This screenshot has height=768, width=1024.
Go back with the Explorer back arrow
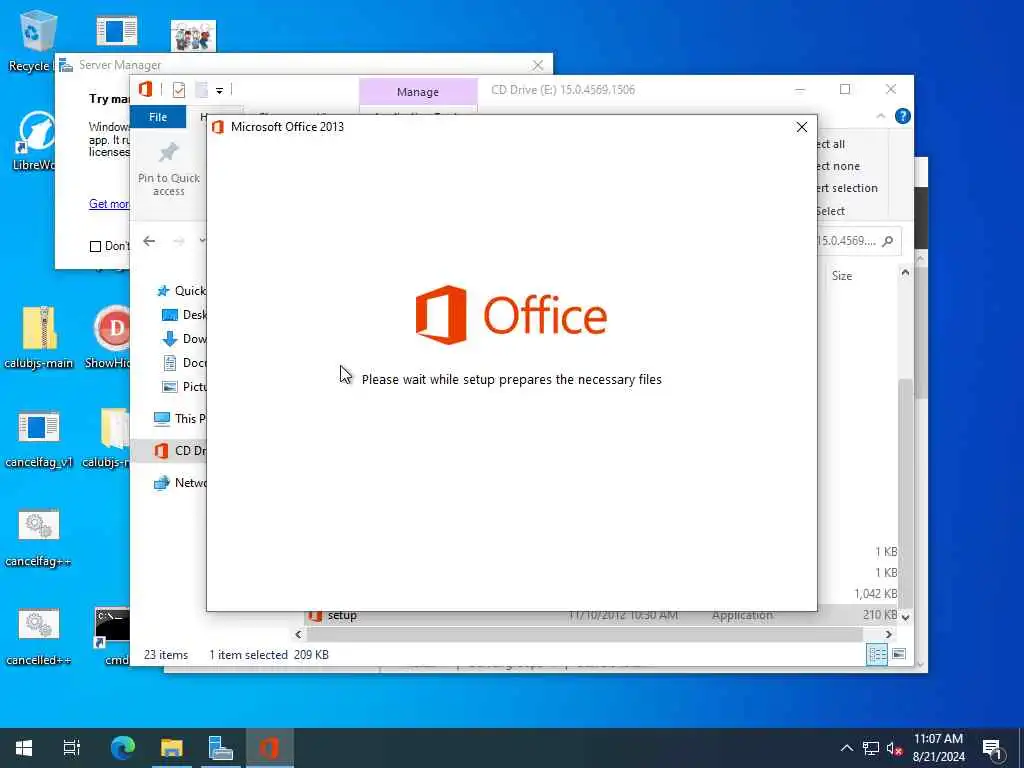point(150,241)
